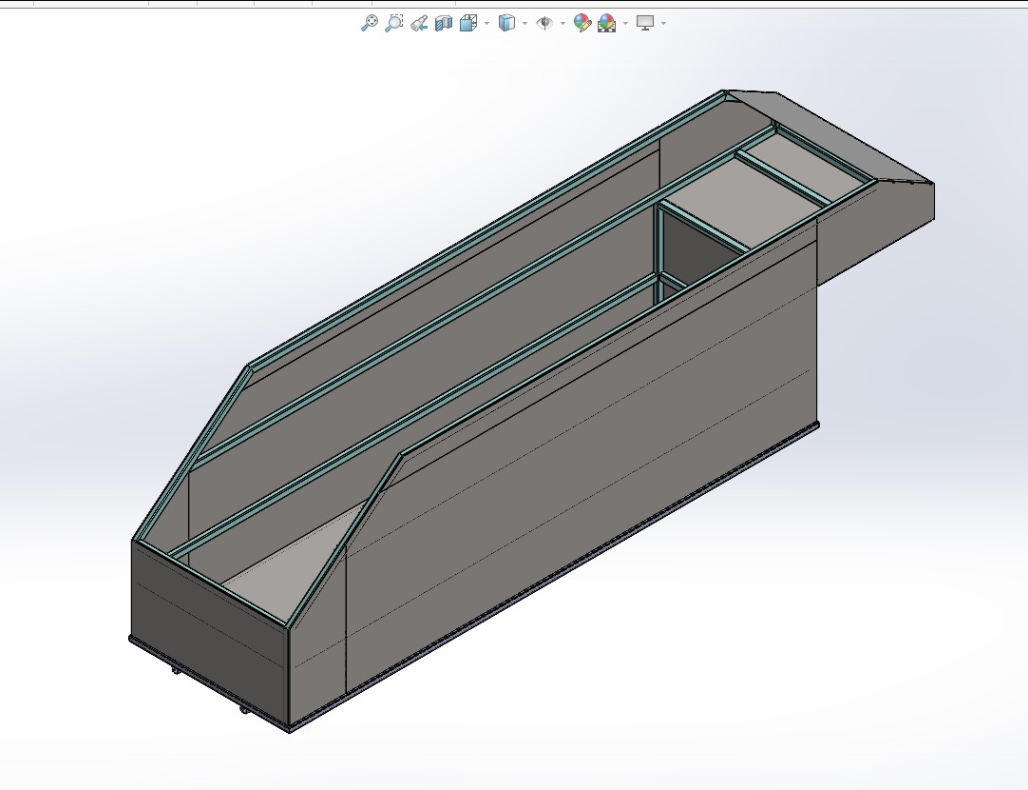Click the View Orientation cube icon
The image size is (1028, 790).
click(468, 23)
